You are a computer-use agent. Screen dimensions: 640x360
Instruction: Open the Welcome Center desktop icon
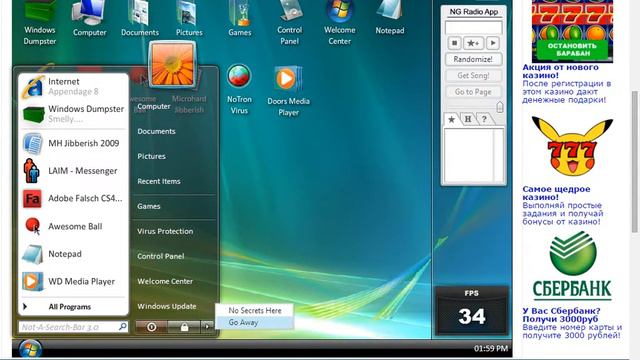coord(340,23)
